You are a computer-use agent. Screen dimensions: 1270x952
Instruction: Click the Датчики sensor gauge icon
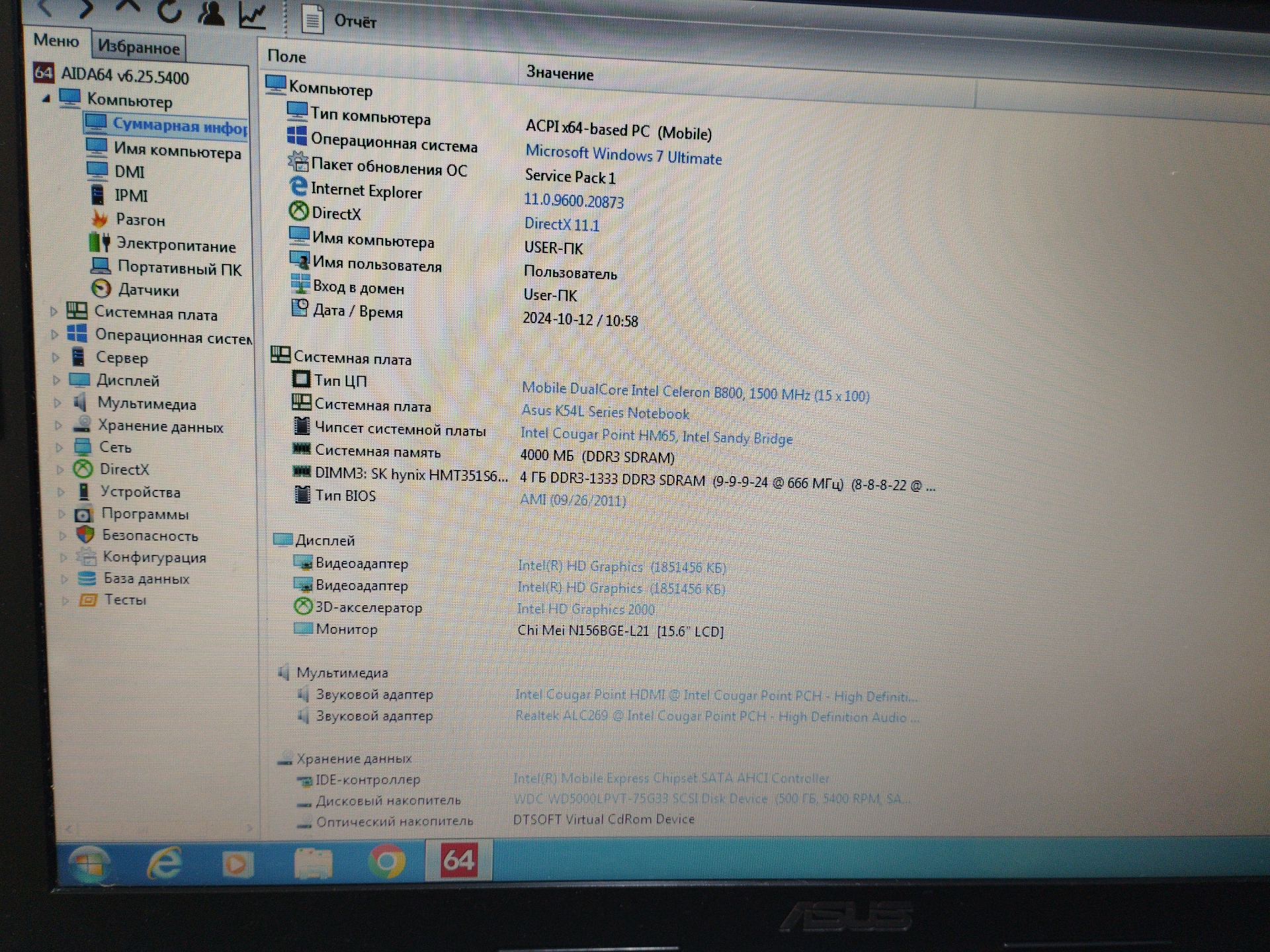[101, 289]
